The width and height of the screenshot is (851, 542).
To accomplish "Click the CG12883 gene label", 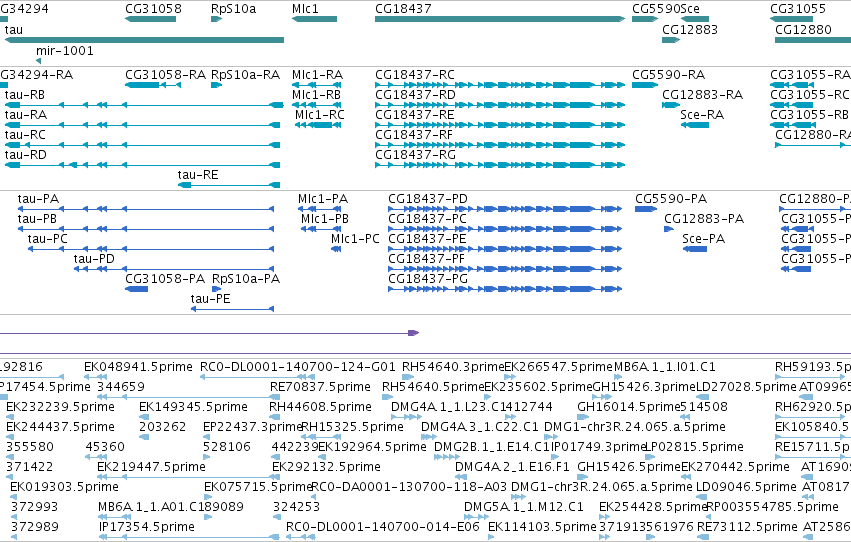I will click(x=689, y=29).
